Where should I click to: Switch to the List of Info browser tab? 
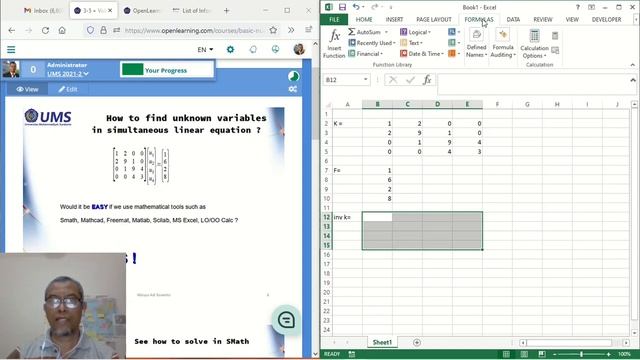pyautogui.click(x=192, y=11)
